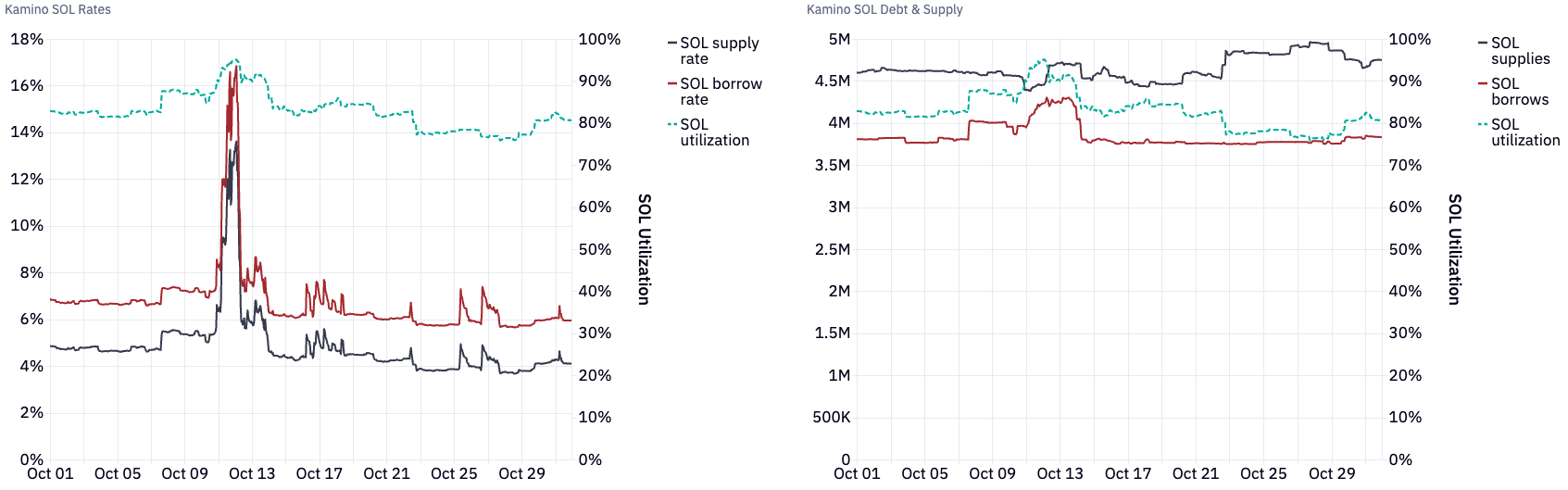Click the Kamino SOL Debt & Supply title
This screenshot has height=490, width=1568.
point(884,9)
